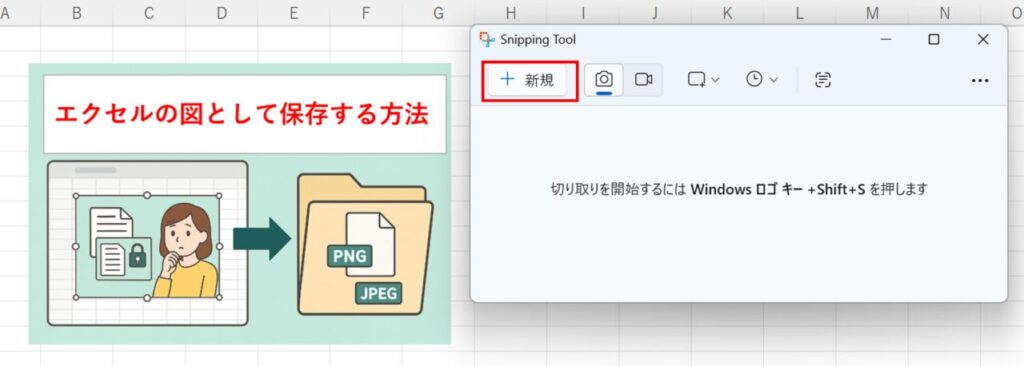Select column H header in Excel
This screenshot has width=1024, height=366.
(x=511, y=13)
